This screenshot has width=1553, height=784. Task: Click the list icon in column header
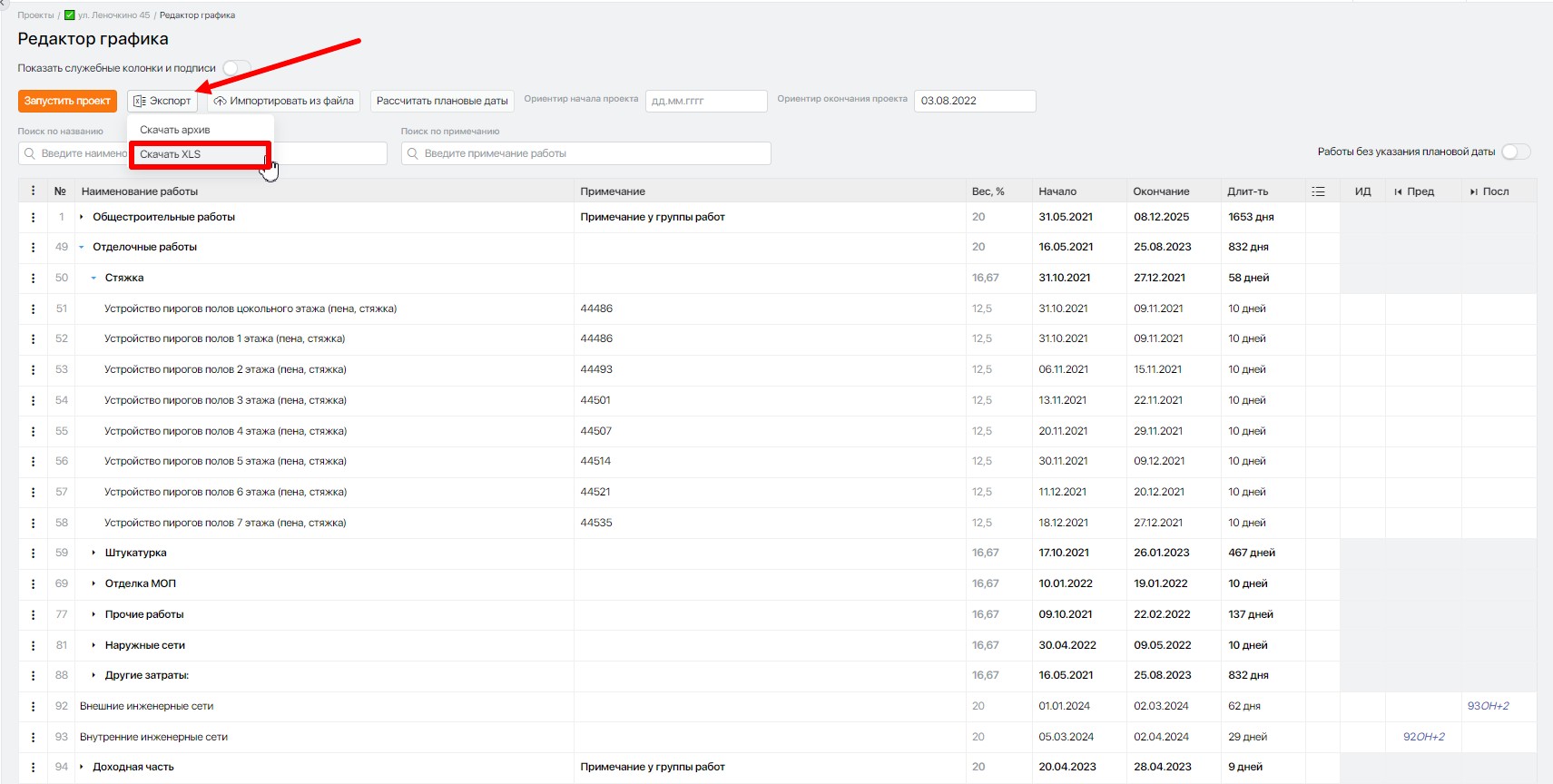tap(1318, 191)
